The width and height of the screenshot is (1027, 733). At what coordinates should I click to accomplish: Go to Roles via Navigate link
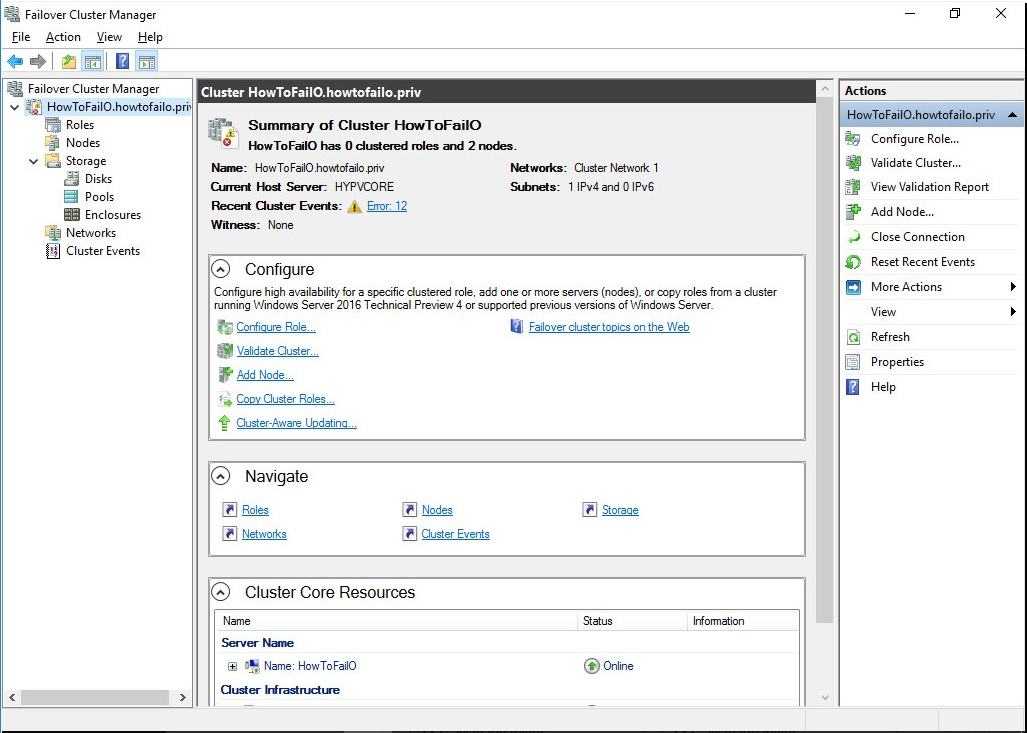pos(255,510)
